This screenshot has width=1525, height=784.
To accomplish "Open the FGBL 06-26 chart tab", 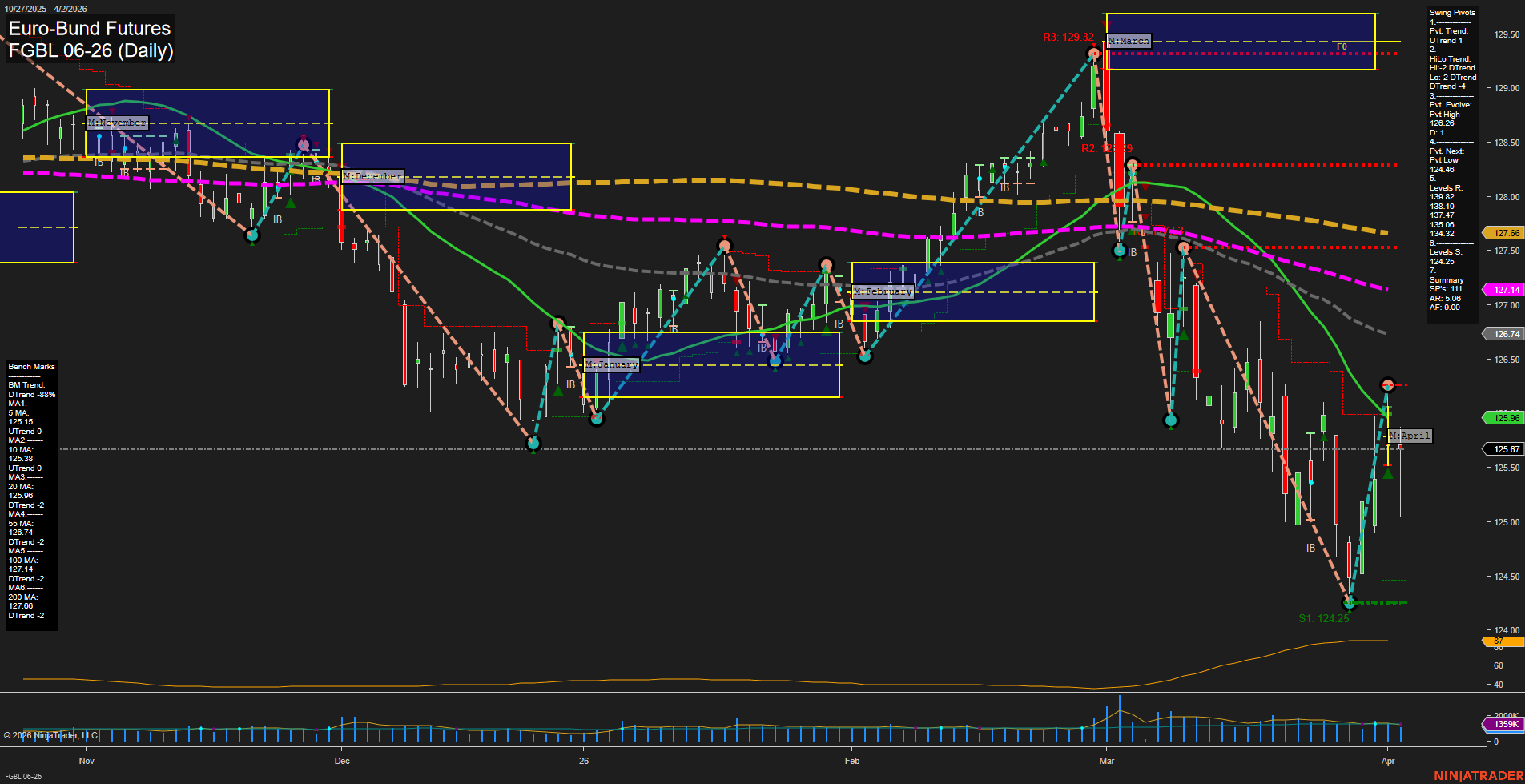I will [x=23, y=776].
